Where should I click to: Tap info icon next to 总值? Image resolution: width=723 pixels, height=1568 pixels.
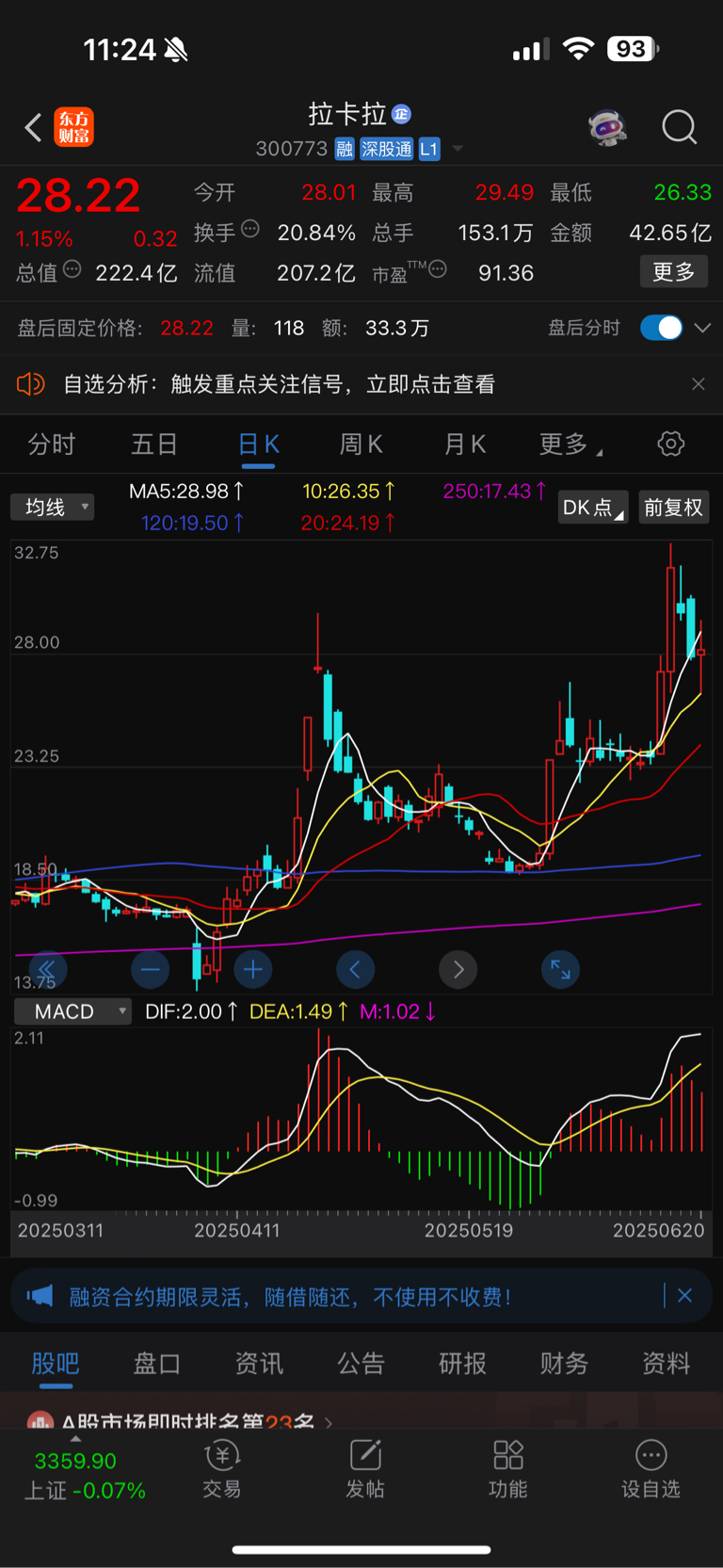tap(72, 269)
